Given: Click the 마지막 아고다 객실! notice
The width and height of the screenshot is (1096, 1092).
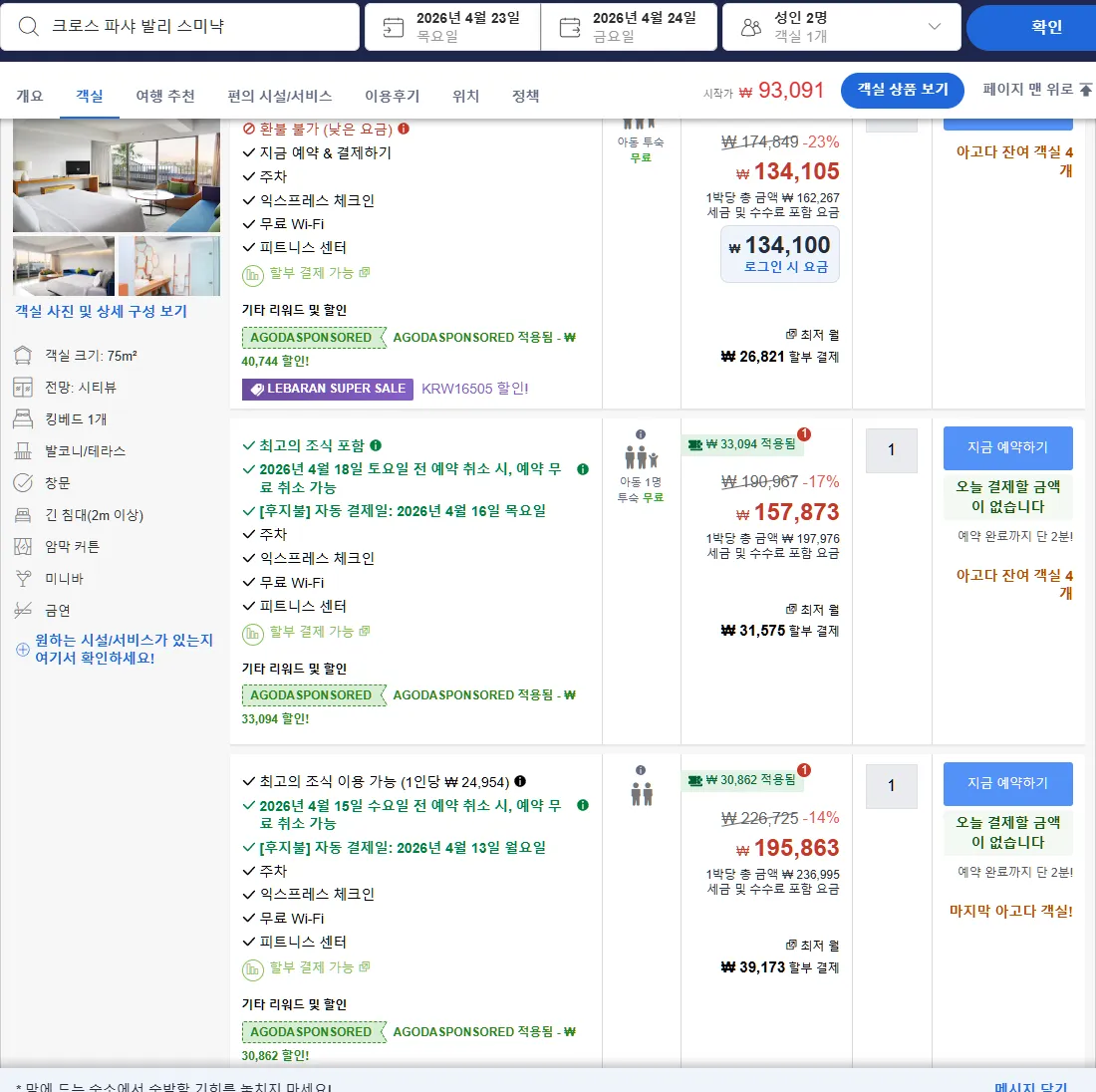Looking at the screenshot, I should [x=1010, y=911].
